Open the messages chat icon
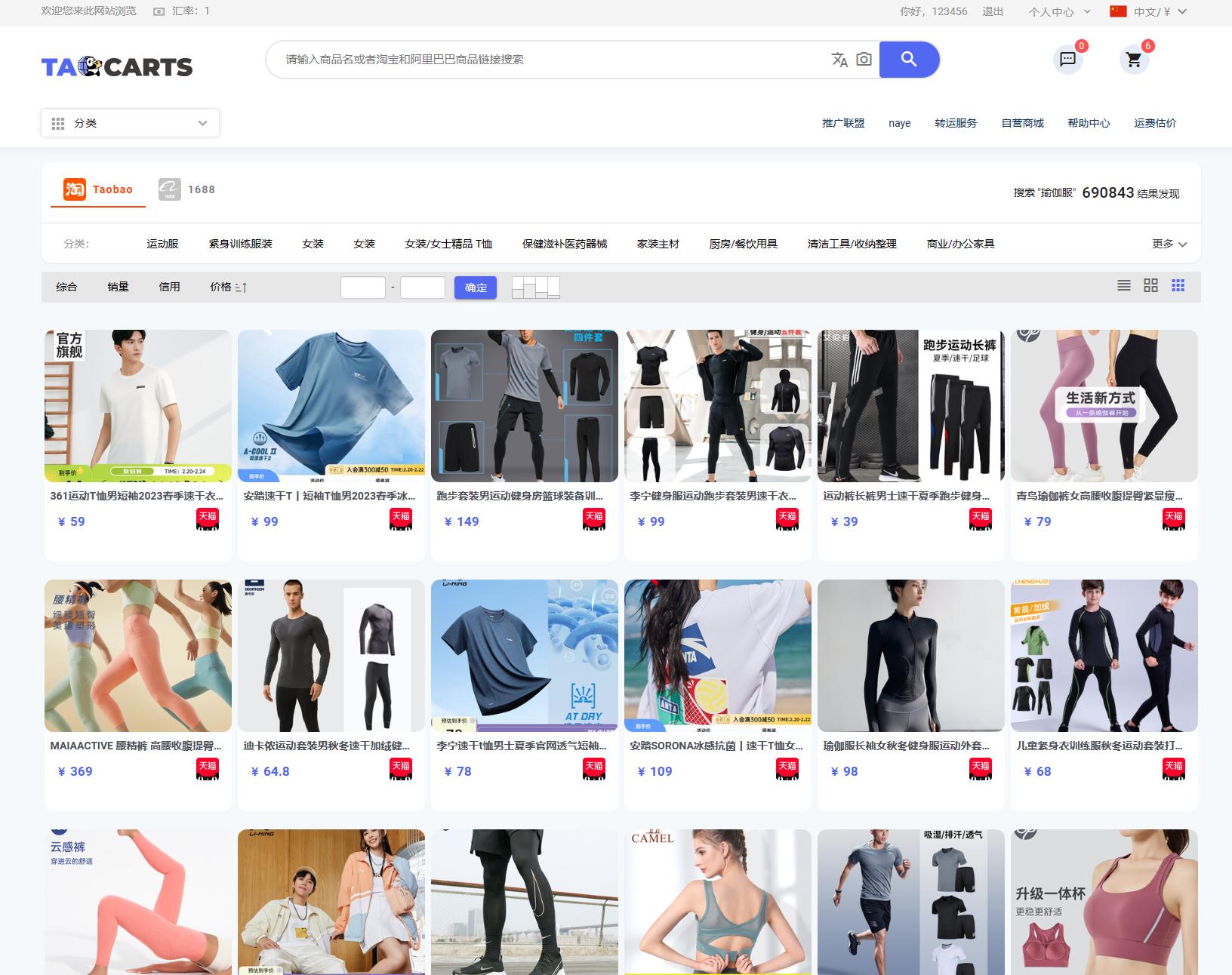Viewport: 1232px width, 975px height. (1067, 60)
